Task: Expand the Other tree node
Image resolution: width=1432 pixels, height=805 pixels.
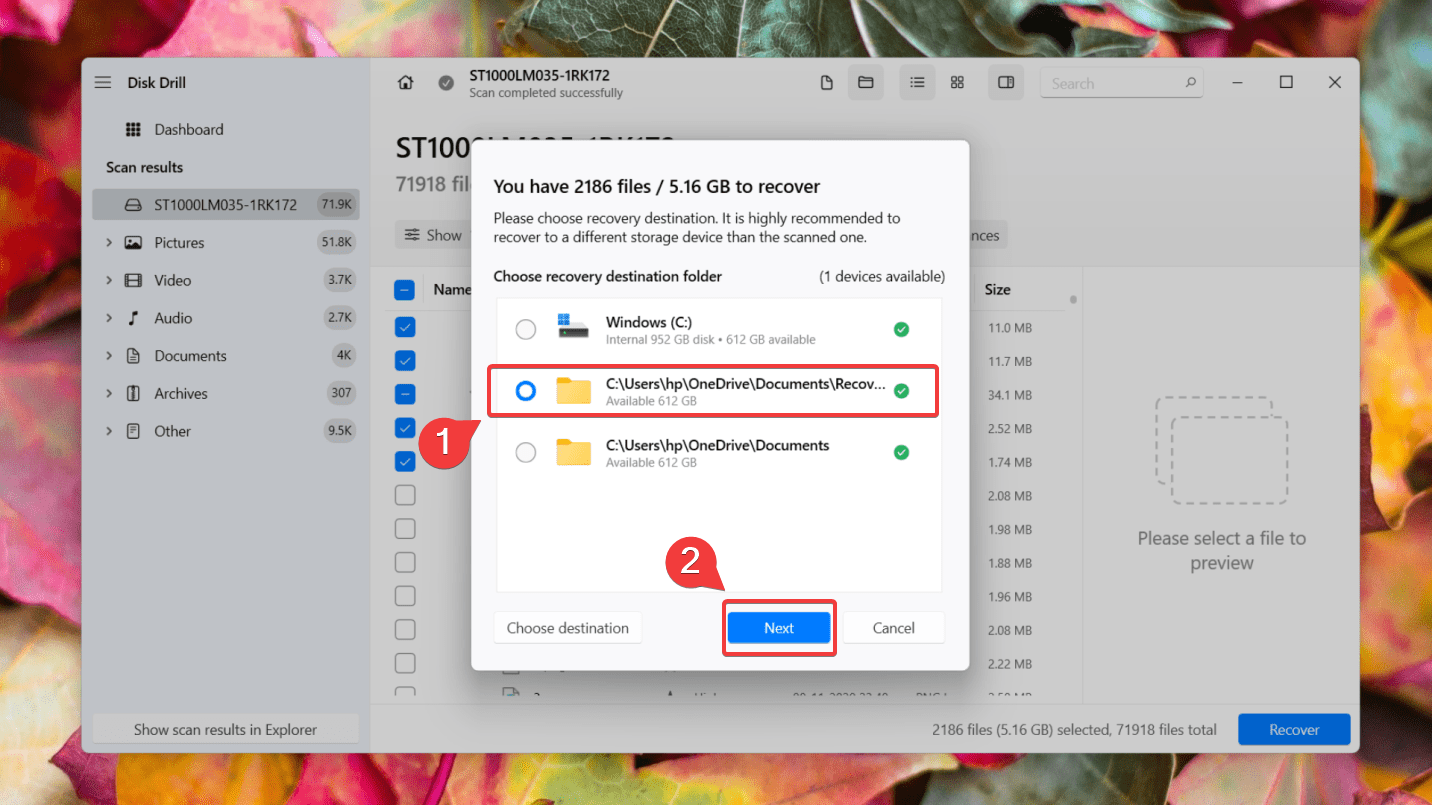Action: (108, 431)
